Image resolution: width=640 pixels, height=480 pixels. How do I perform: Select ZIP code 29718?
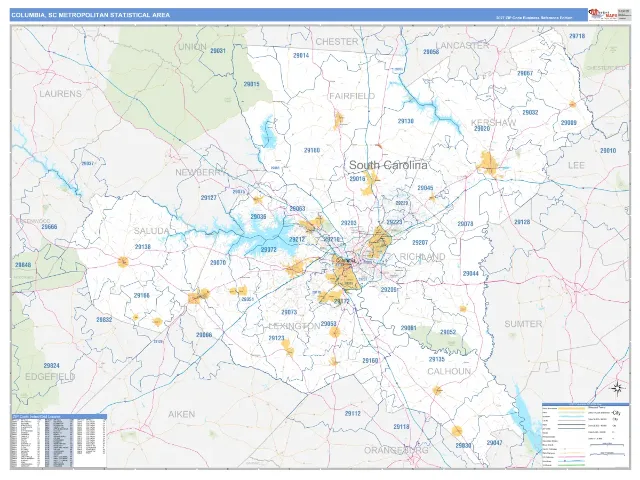(577, 36)
